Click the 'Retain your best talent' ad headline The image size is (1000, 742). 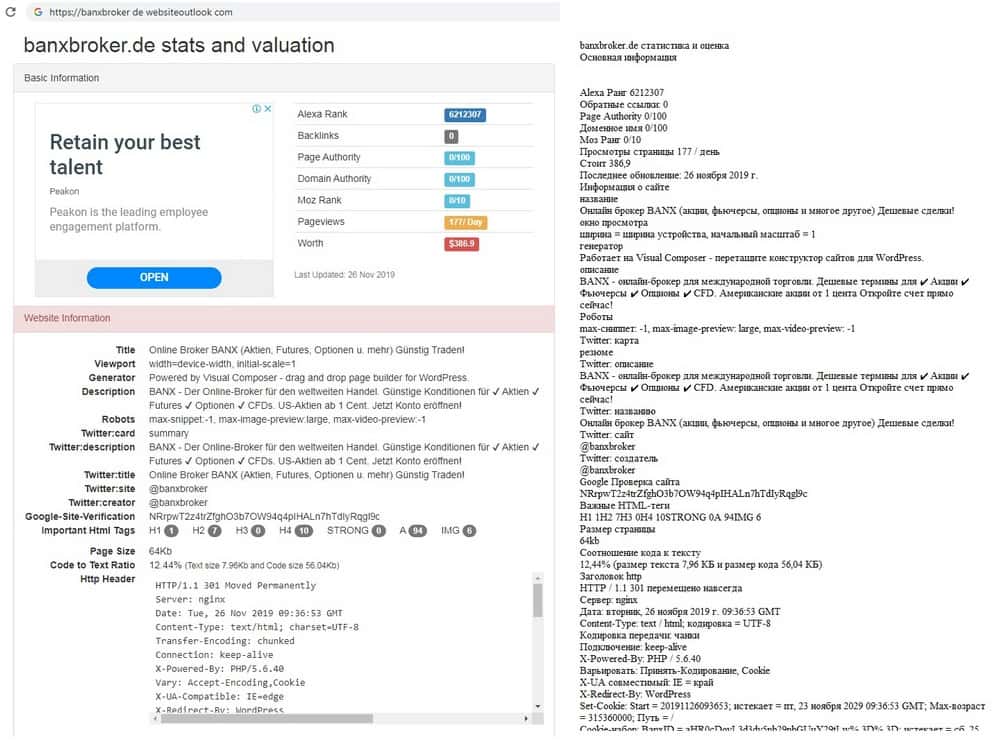[125, 154]
